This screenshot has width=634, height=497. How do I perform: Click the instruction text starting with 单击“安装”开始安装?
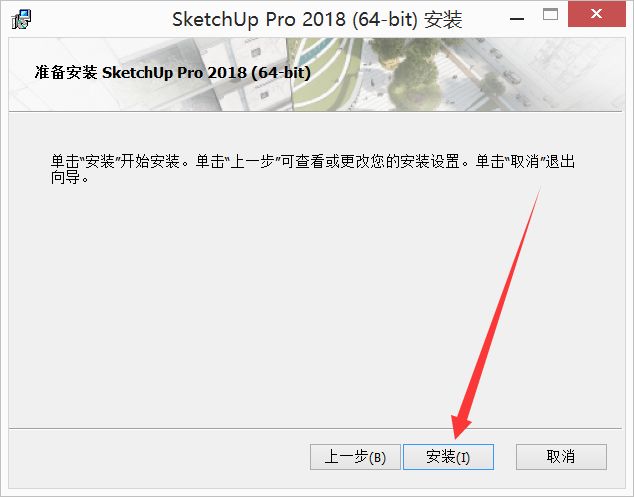[313, 169]
